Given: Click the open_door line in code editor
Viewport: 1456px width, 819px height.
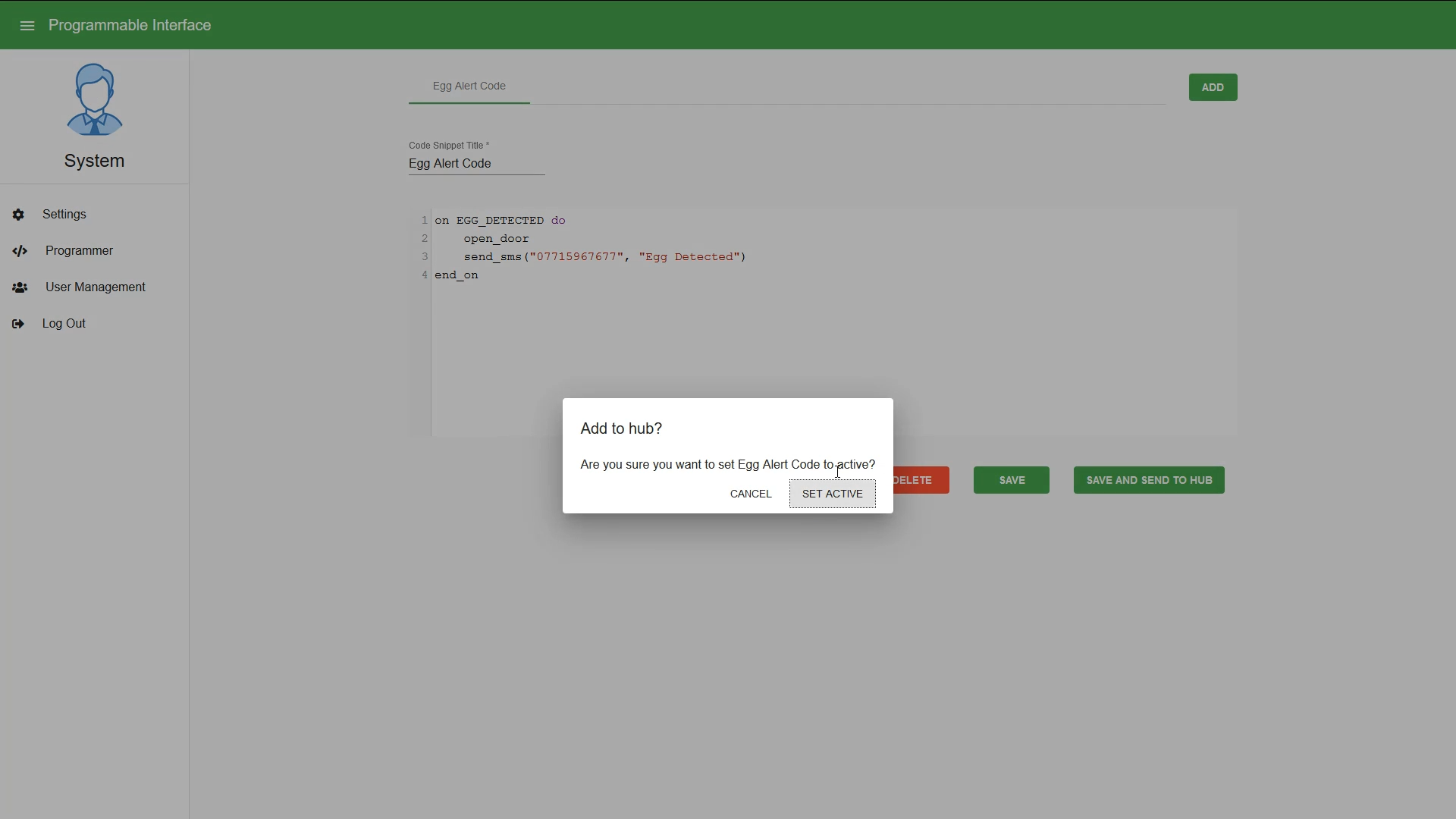Looking at the screenshot, I should 496,239.
